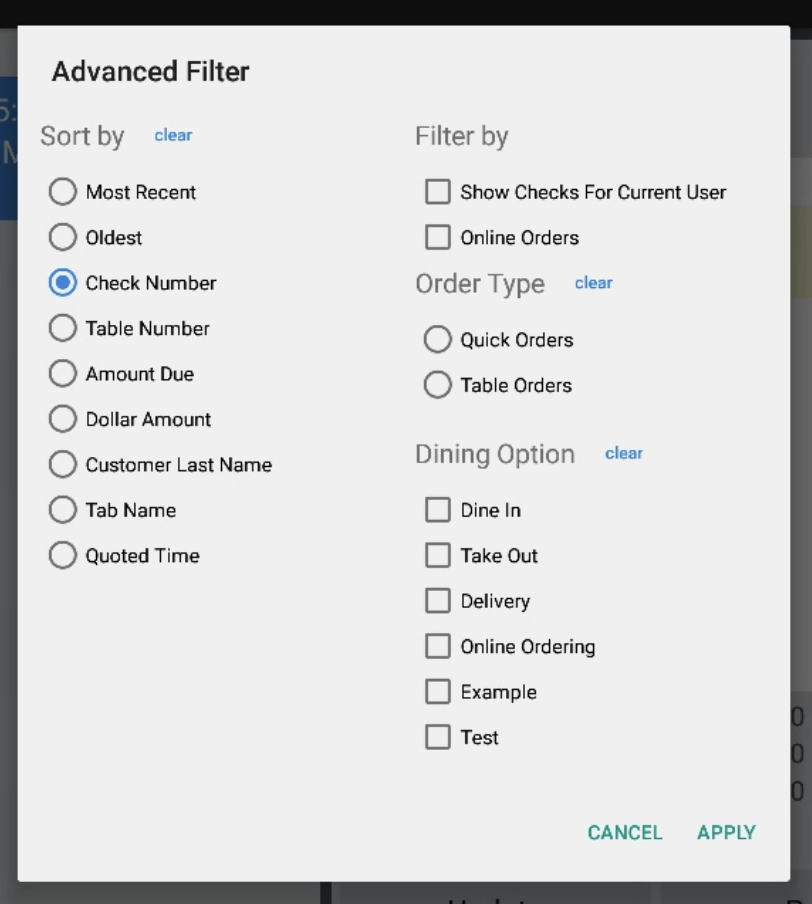The width and height of the screenshot is (812, 904).
Task: Sort by Customer Last Name
Action: point(63,465)
